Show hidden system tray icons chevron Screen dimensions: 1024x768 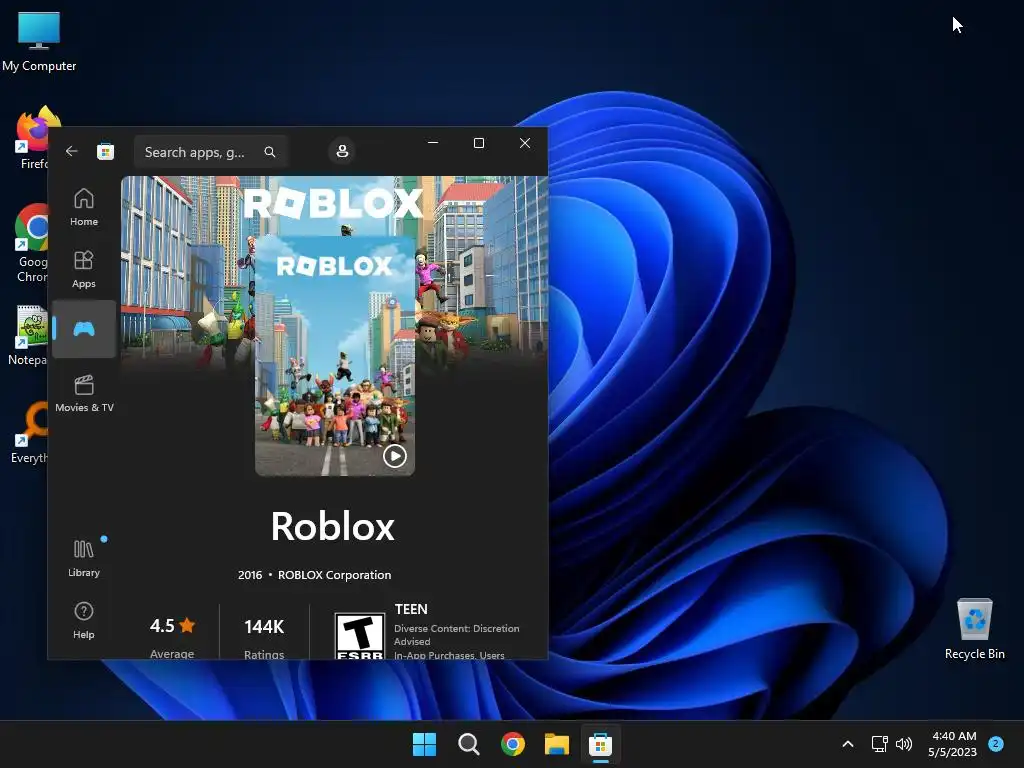(x=848, y=744)
